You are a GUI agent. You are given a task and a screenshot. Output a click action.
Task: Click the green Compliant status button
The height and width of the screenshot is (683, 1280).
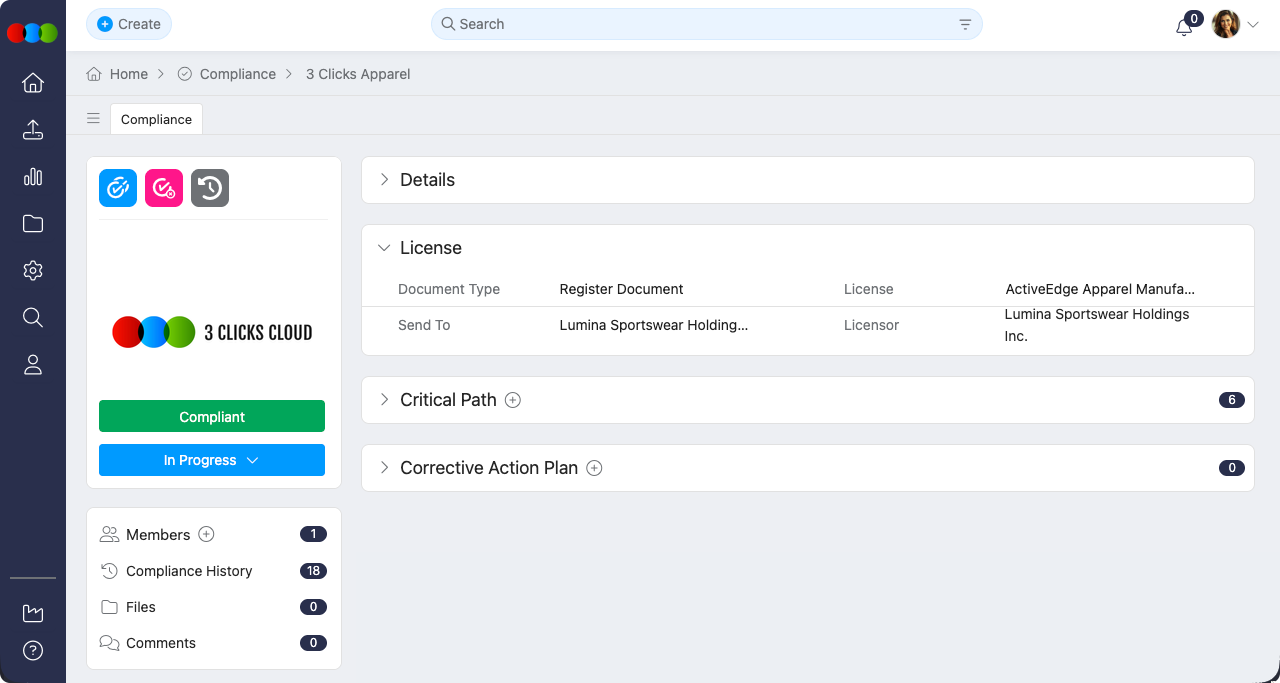tap(212, 417)
